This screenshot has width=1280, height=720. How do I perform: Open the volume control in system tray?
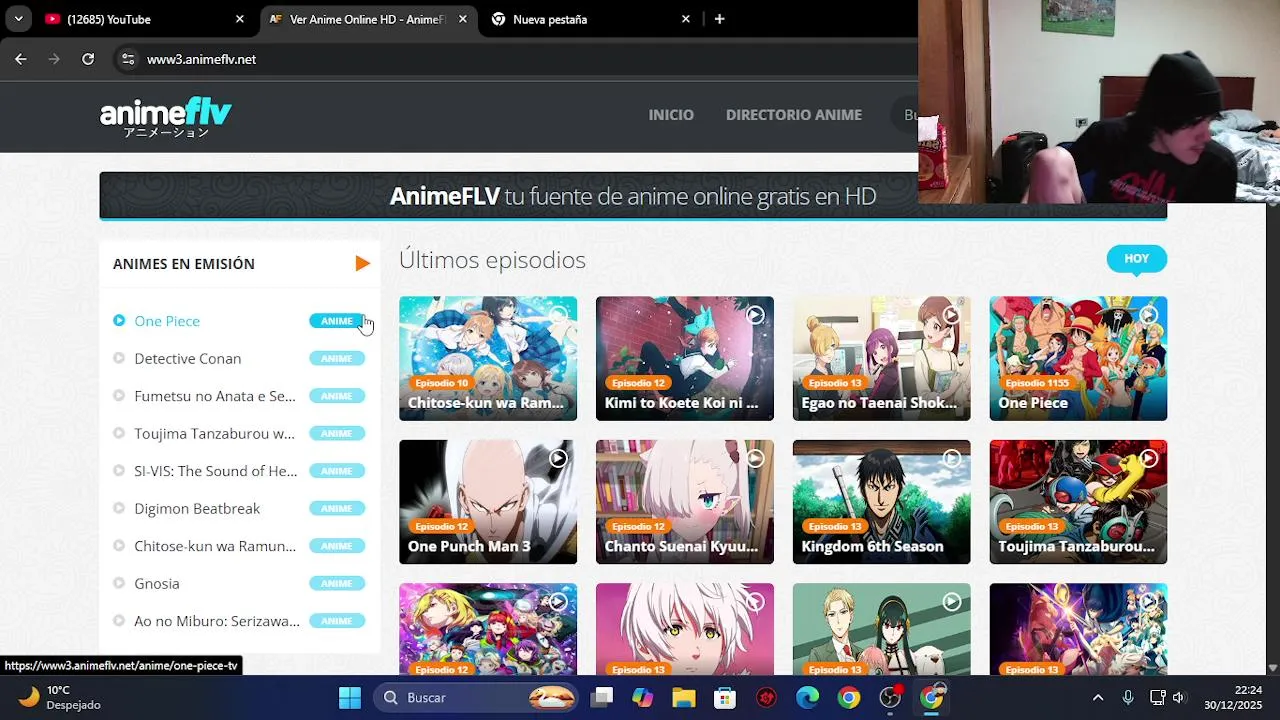pos(1178,697)
